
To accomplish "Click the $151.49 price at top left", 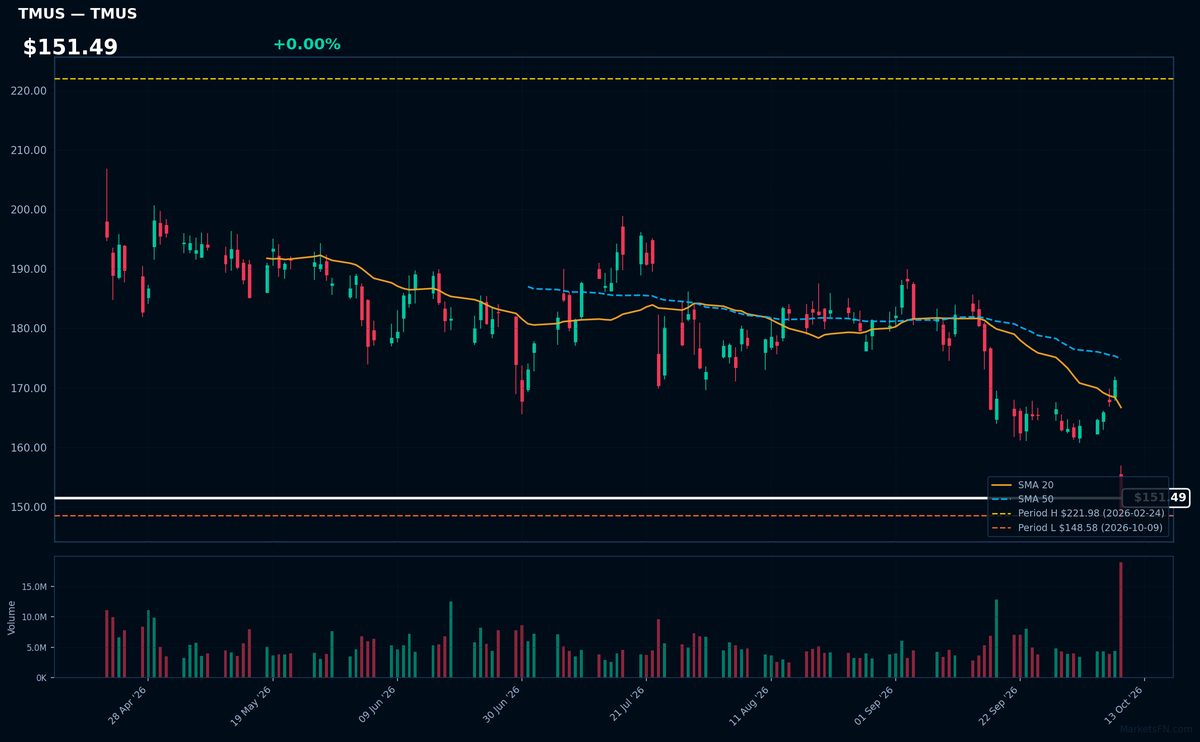I will pyautogui.click(x=70, y=47).
